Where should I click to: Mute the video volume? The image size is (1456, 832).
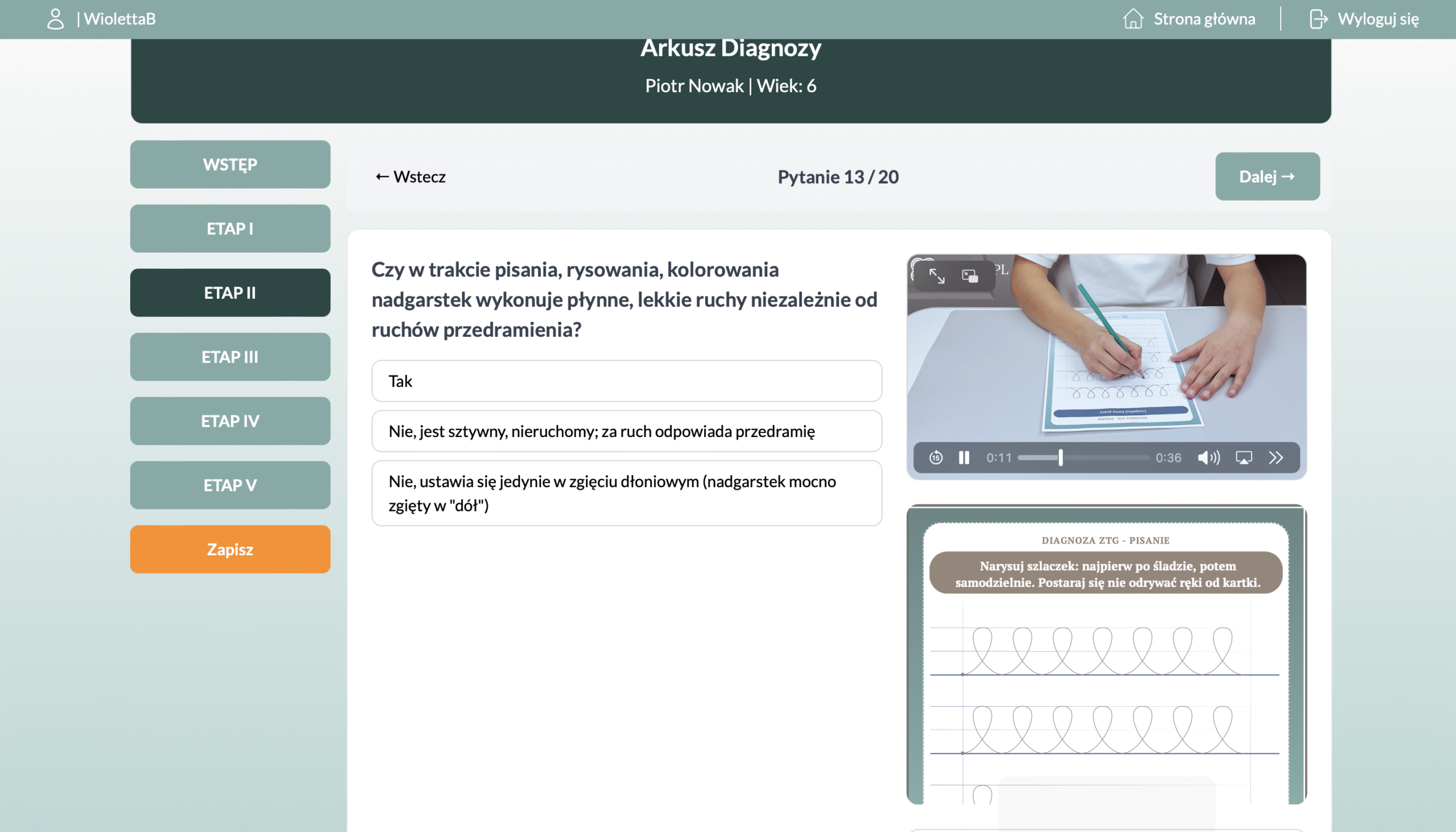click(x=1208, y=458)
